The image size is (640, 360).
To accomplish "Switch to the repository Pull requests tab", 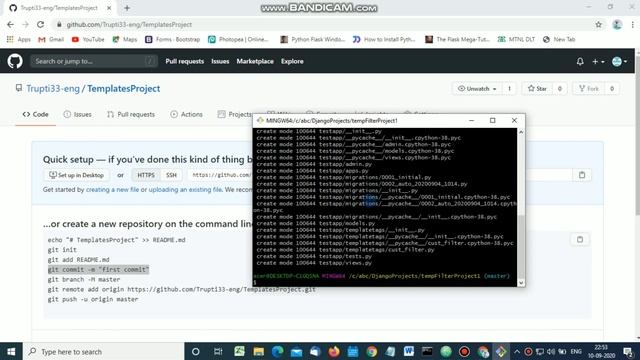I will [x=131, y=114].
